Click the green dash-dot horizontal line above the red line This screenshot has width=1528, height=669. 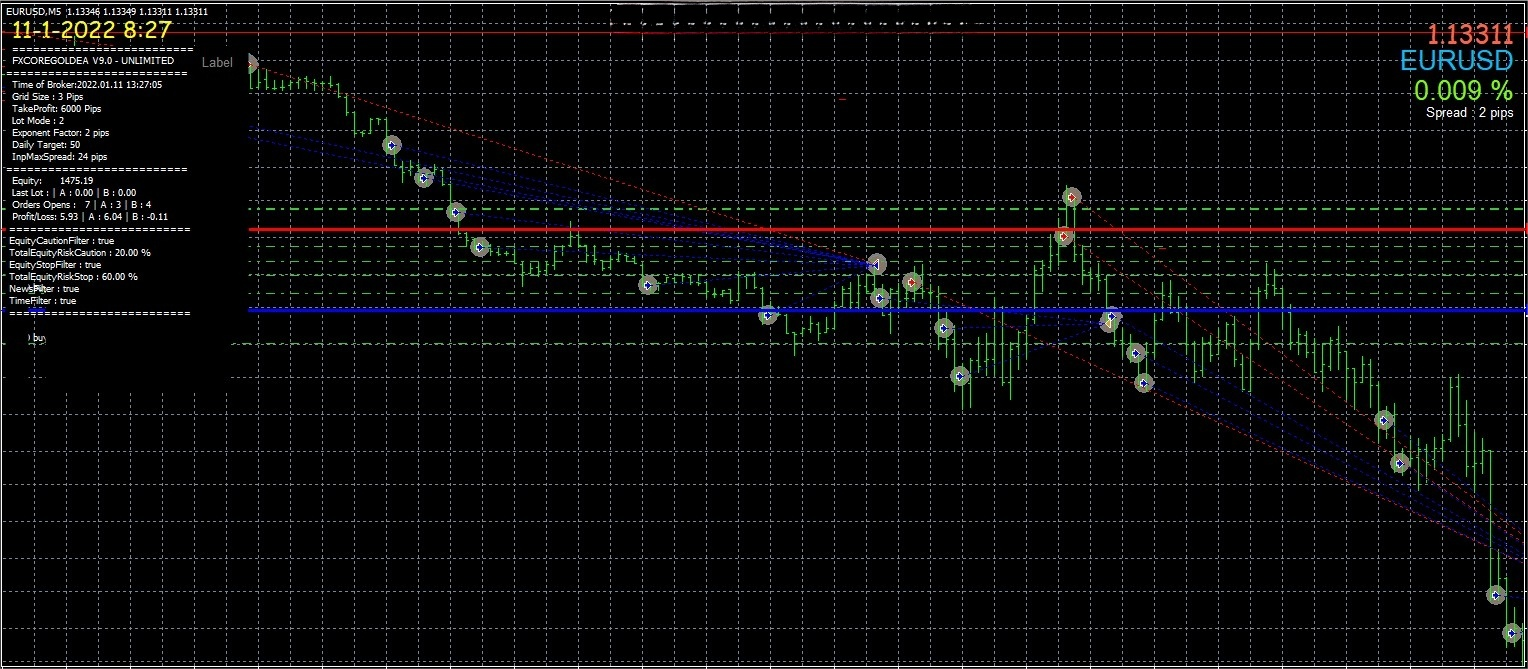[700, 209]
